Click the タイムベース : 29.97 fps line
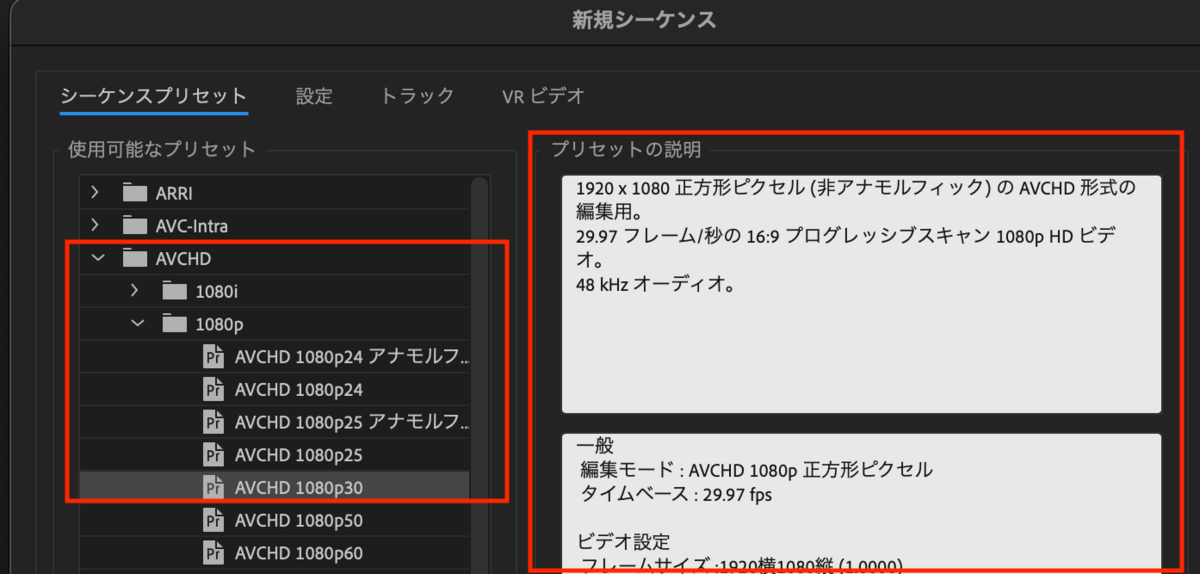Image resolution: width=1200 pixels, height=574 pixels. 676,493
